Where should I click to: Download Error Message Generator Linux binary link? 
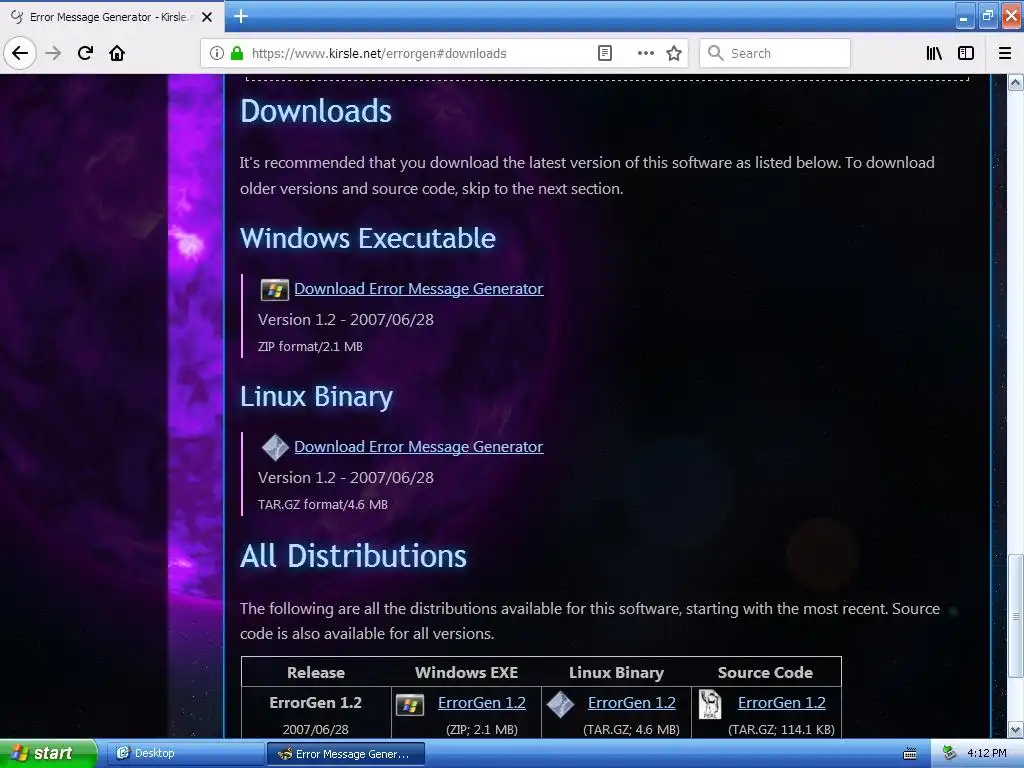click(419, 447)
